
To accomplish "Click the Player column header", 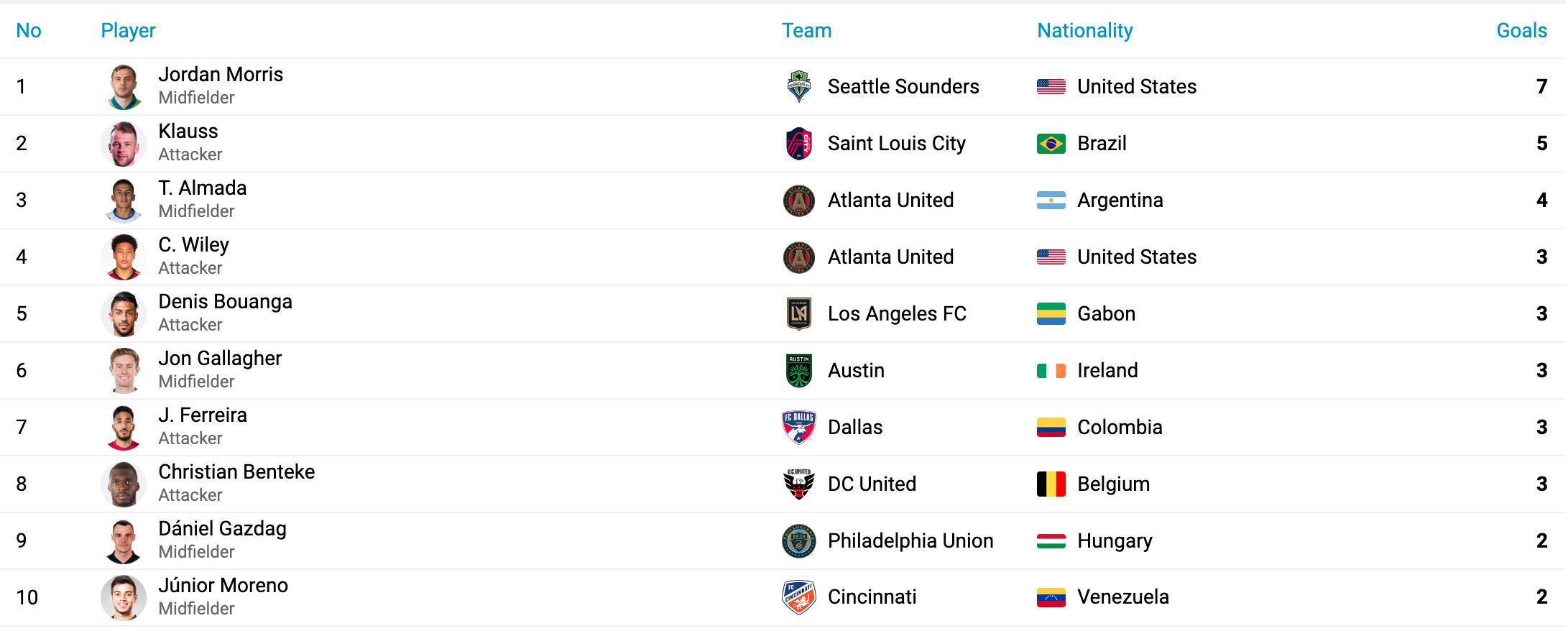I will [128, 30].
